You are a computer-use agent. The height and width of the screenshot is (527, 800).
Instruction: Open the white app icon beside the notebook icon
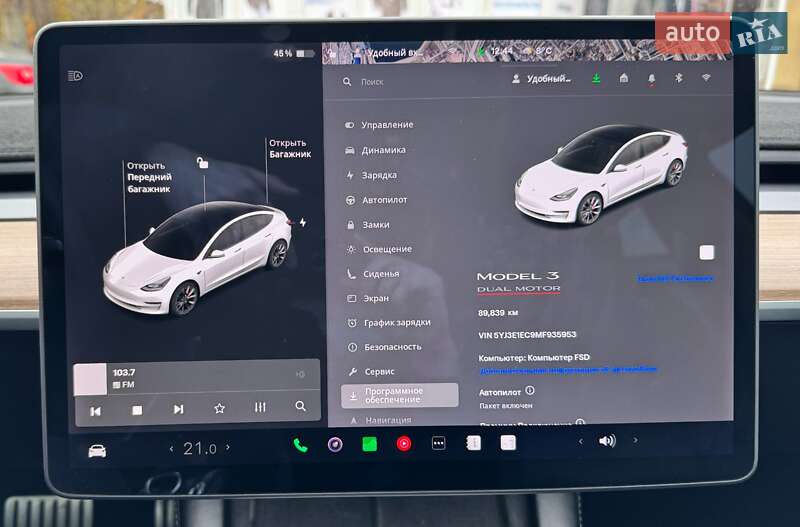point(508,442)
